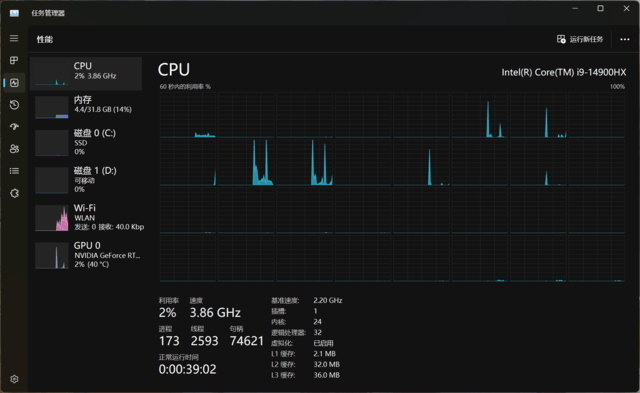Click Run new task button
Image resolution: width=640 pixels, height=393 pixels.
580,39
